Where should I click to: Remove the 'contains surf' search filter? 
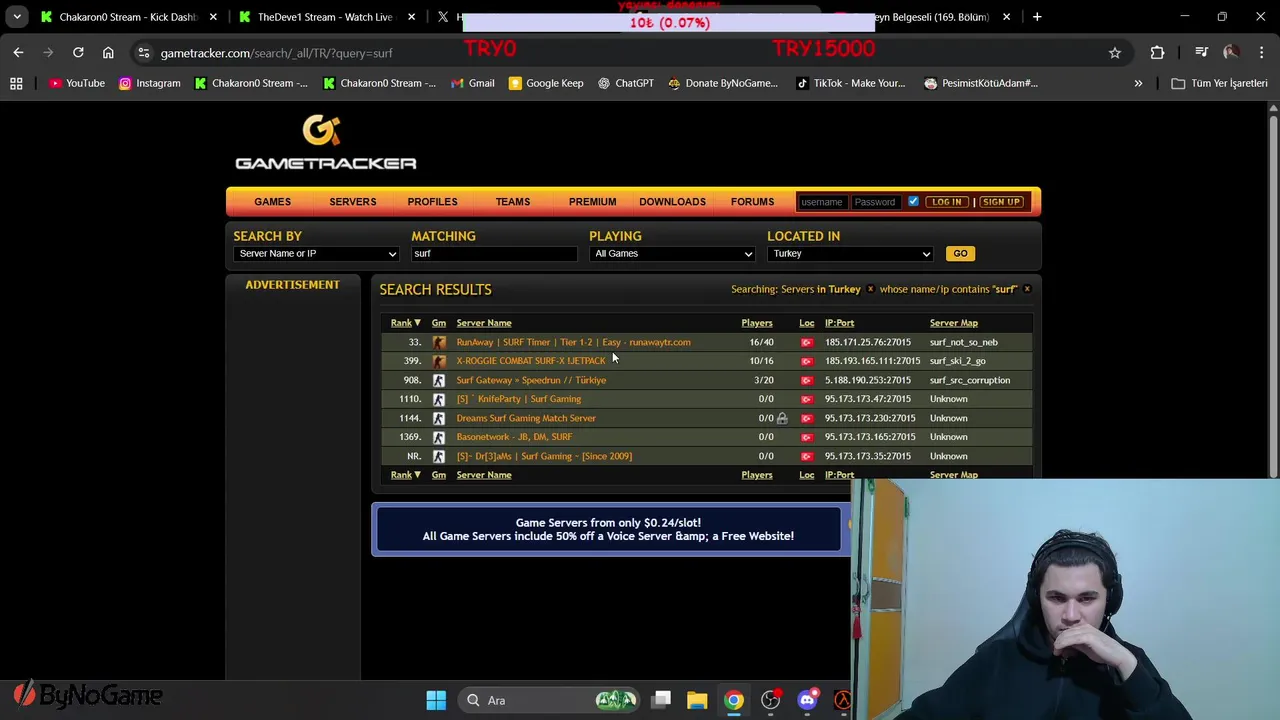pos(1027,289)
